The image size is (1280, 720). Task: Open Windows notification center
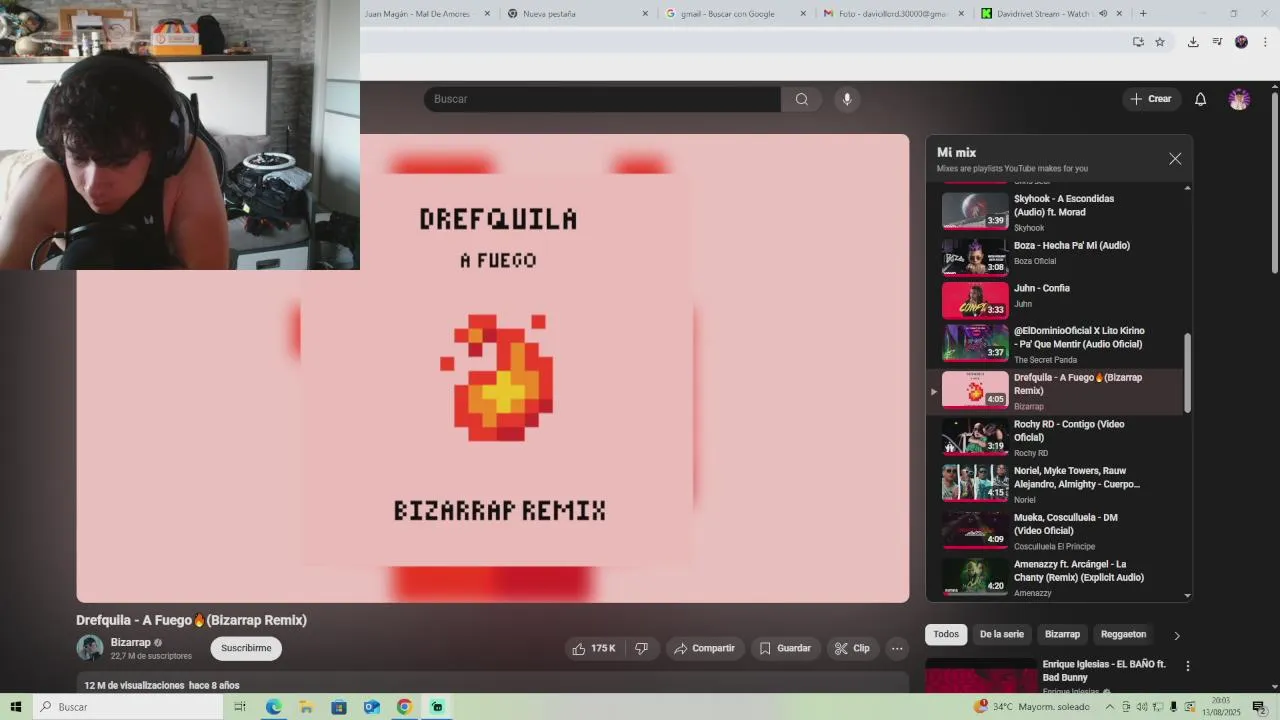[x=1259, y=707]
